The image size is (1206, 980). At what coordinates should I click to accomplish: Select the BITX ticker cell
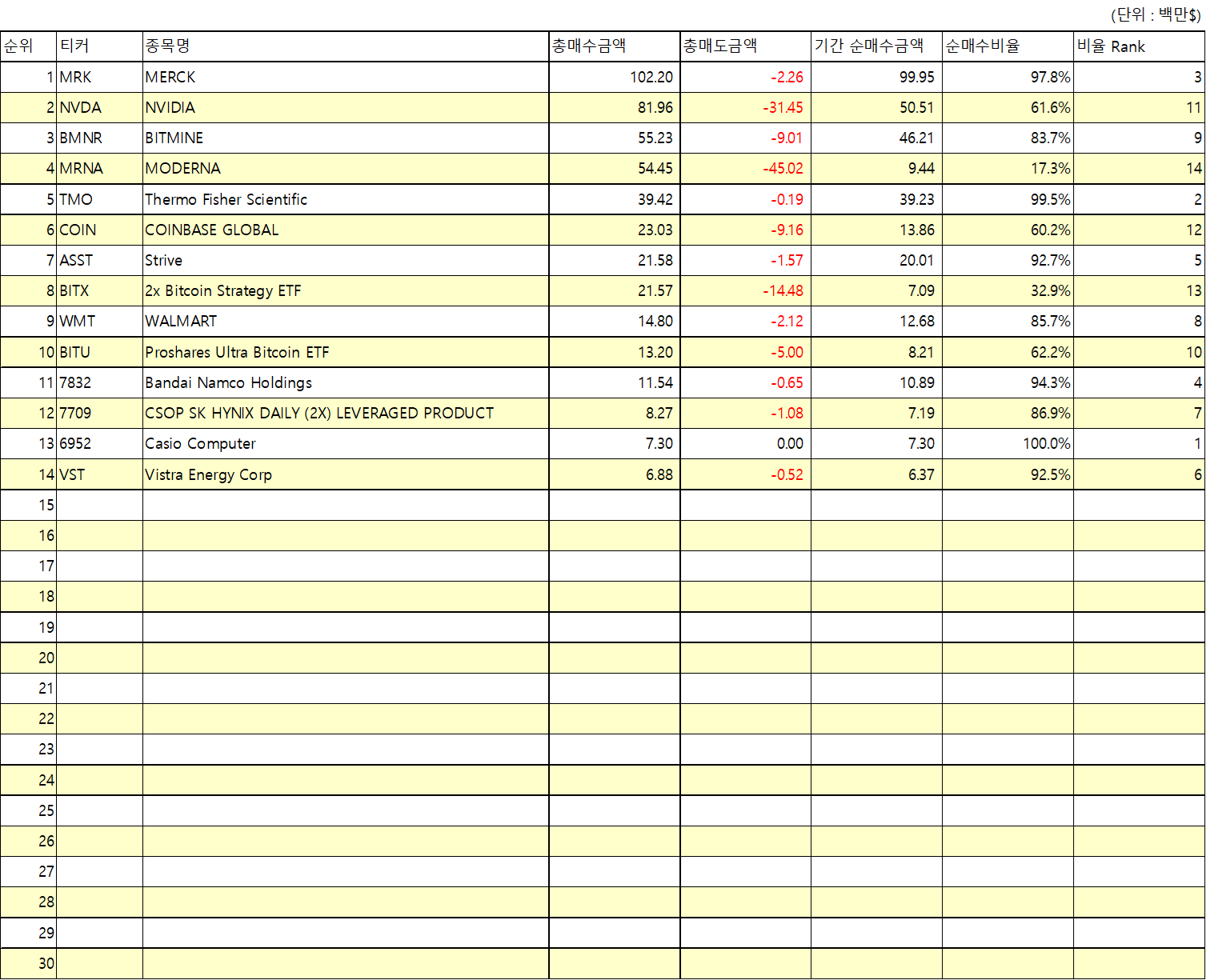100,290
